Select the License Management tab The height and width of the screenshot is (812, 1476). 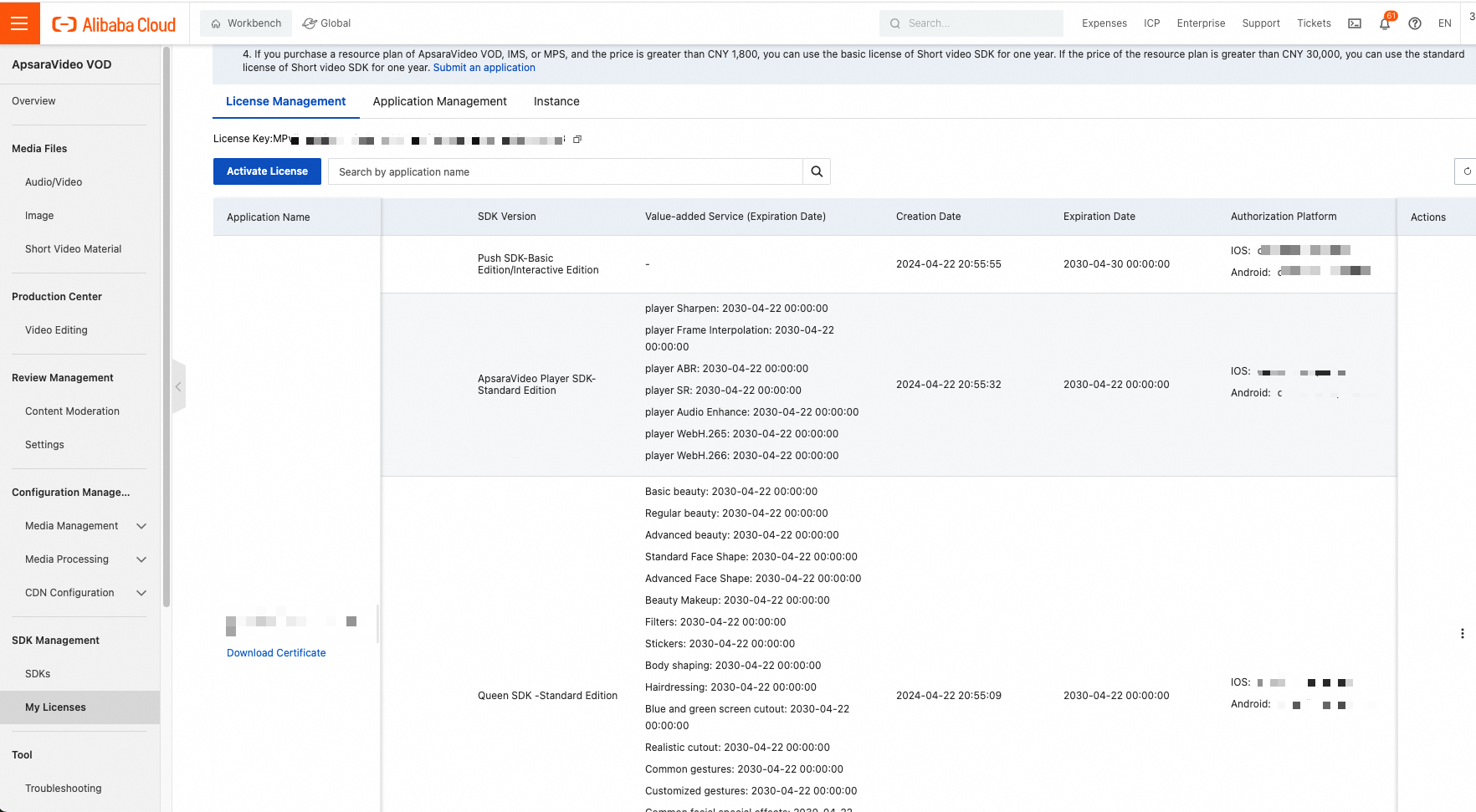click(x=285, y=101)
